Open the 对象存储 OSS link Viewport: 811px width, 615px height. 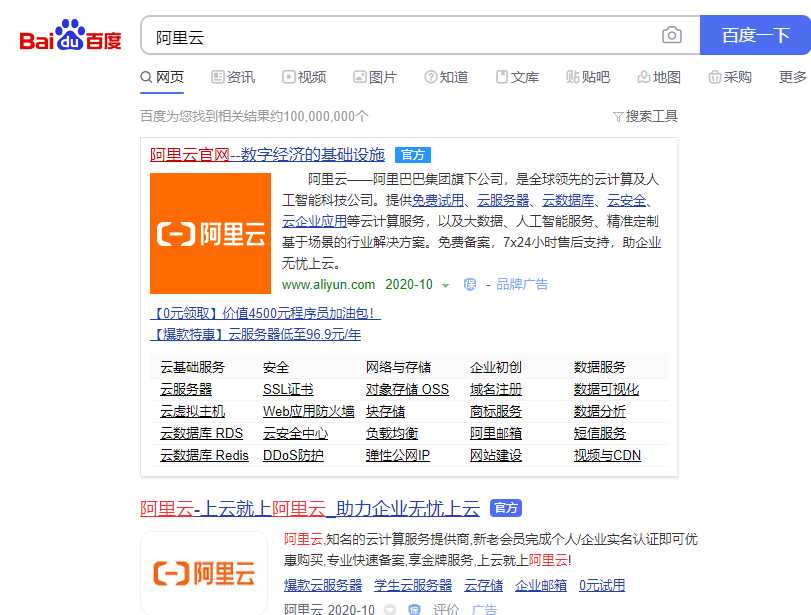[x=407, y=389]
